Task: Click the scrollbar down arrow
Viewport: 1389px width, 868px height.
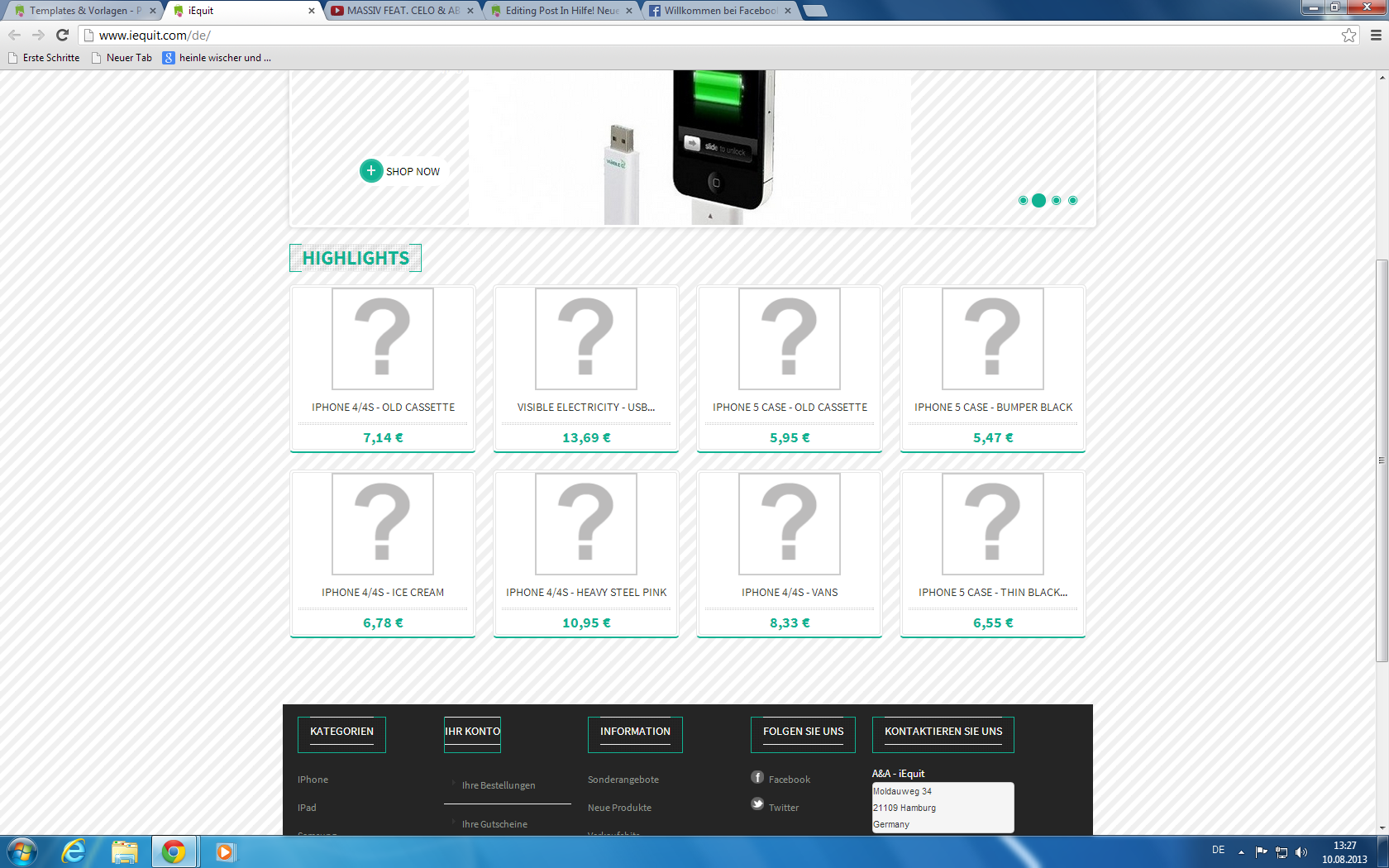Action: [1382, 828]
